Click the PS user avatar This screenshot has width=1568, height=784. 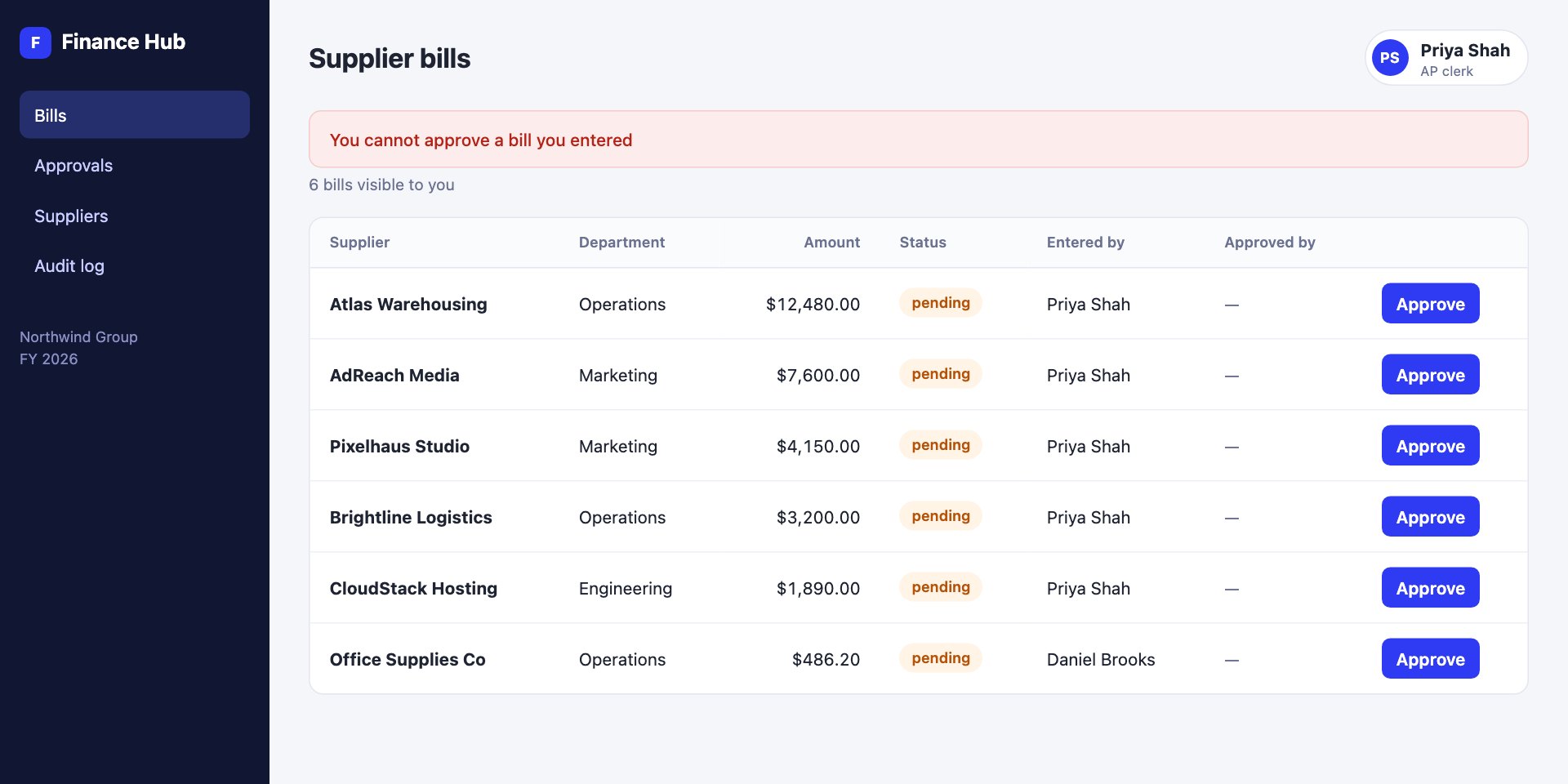[1390, 58]
